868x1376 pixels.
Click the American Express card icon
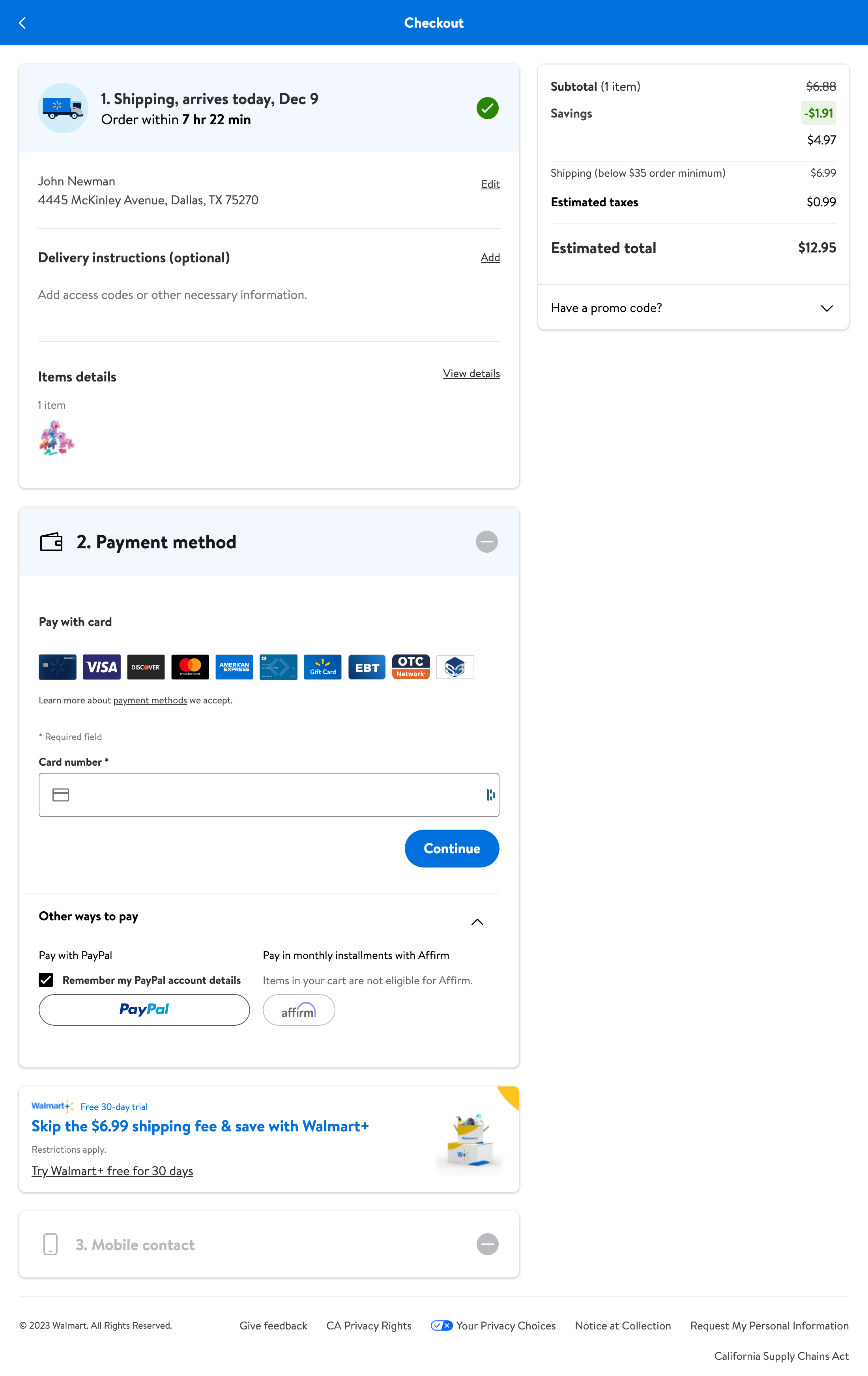(x=234, y=666)
